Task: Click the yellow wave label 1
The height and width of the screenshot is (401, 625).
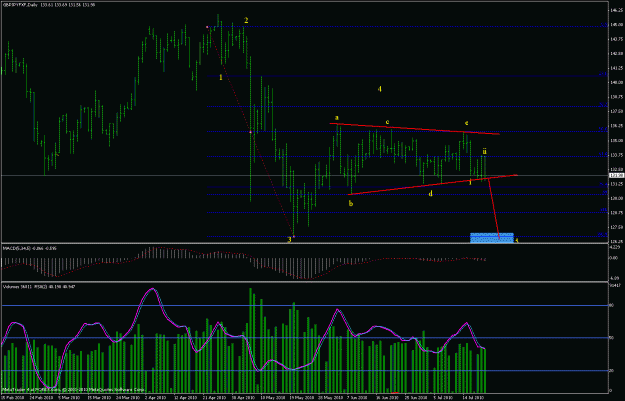Action: 221,77
